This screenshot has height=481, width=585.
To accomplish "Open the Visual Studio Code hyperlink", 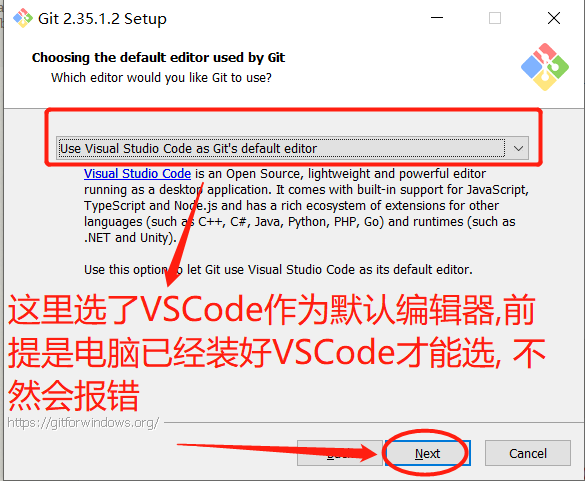I will [x=137, y=174].
